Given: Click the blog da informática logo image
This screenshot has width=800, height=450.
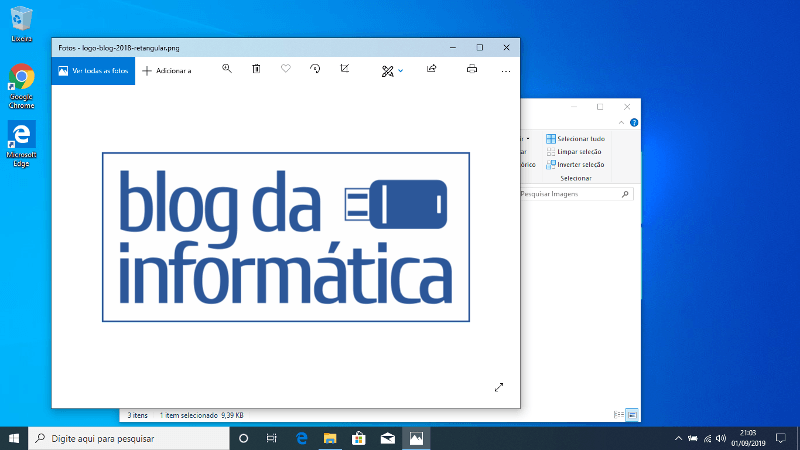Looking at the screenshot, I should [x=286, y=237].
